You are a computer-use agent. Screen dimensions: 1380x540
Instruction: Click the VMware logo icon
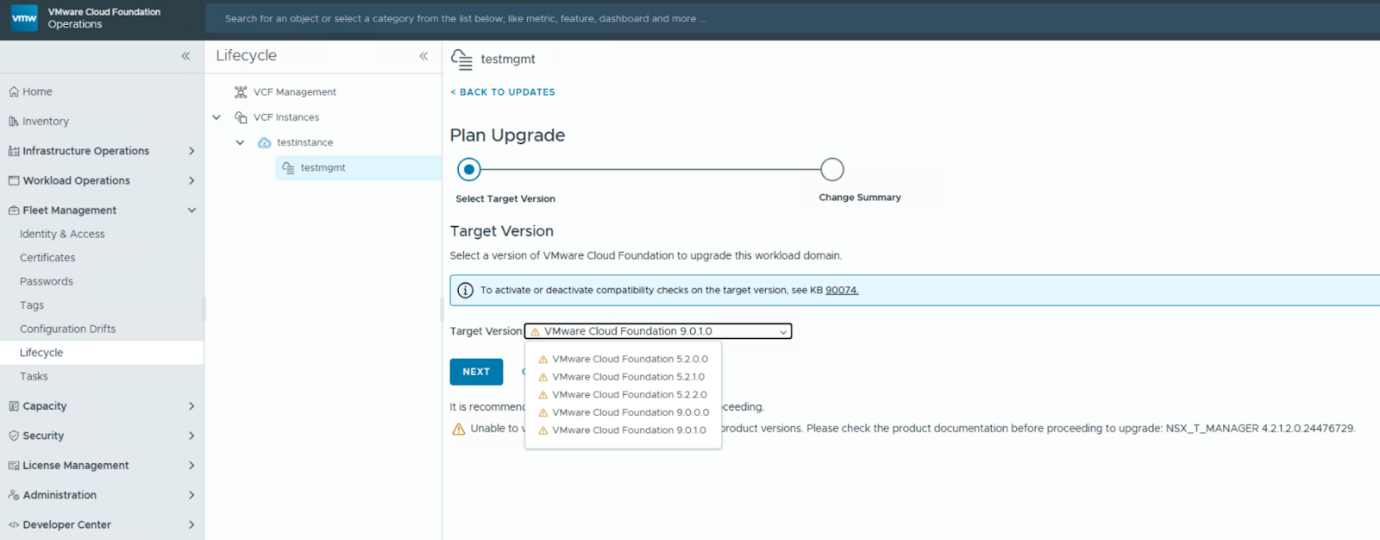tap(24, 18)
